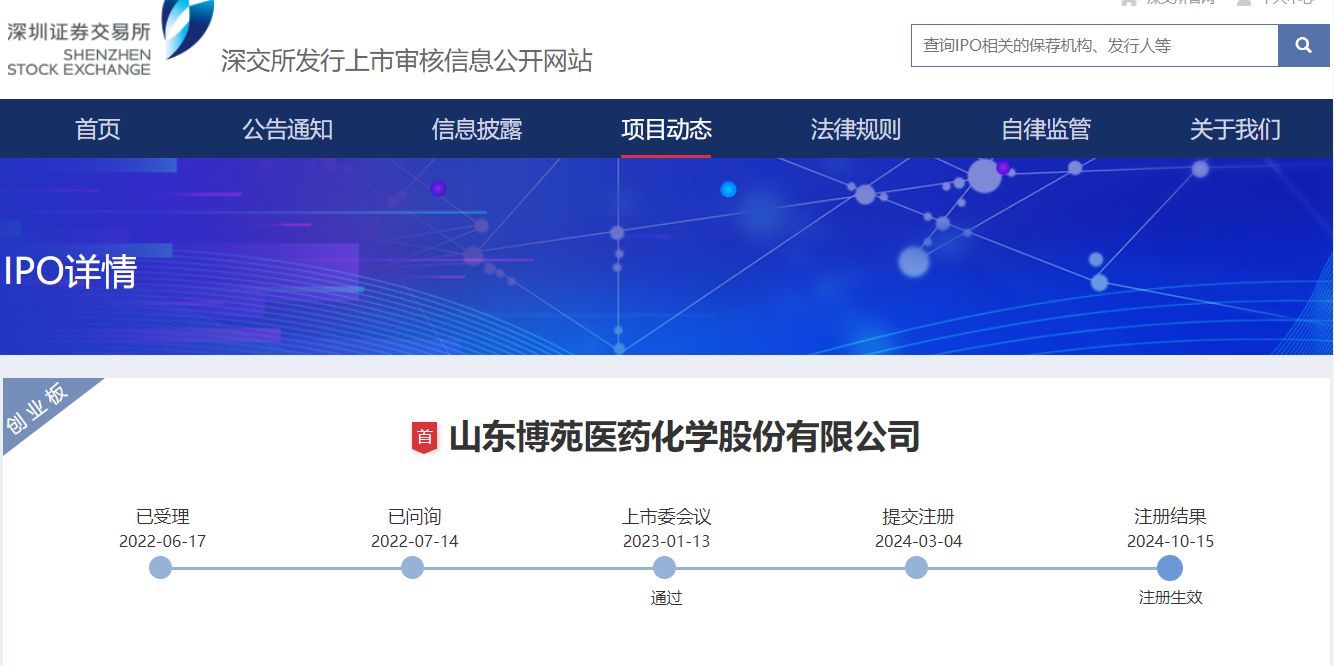Click the 提交注册 stage label
1334x666 pixels.
click(x=919, y=517)
